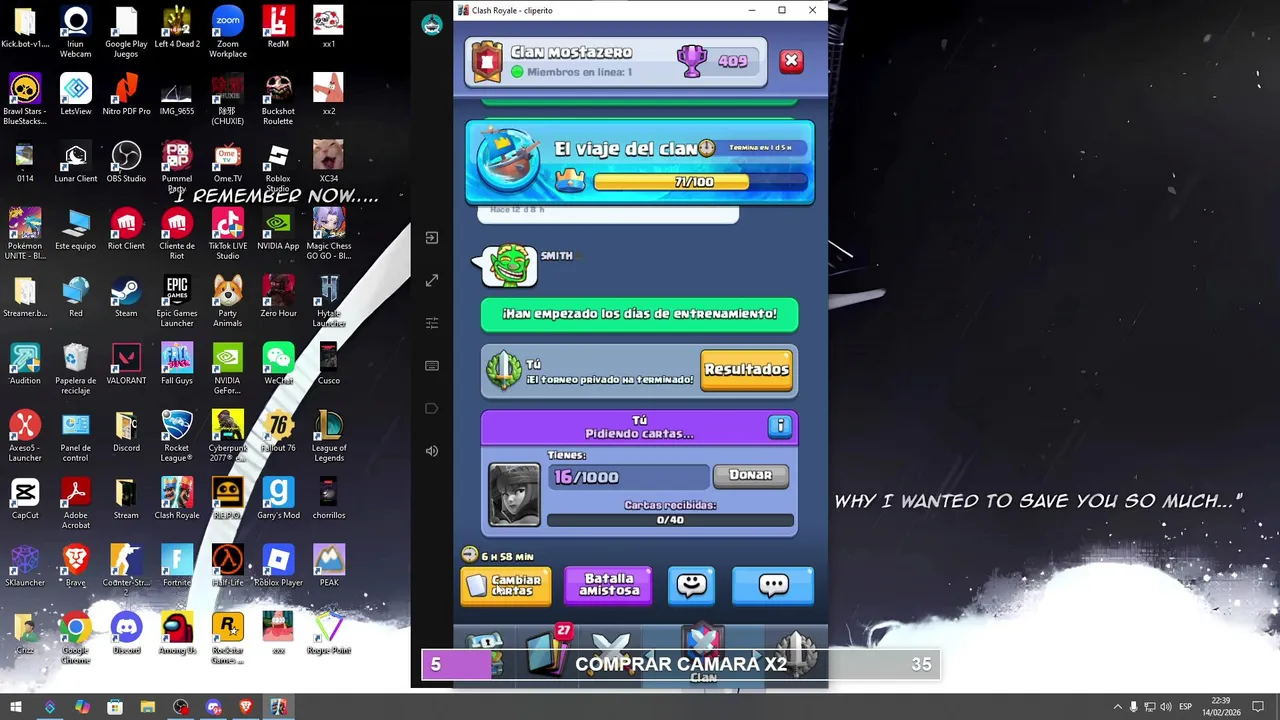Open Garry's Mod desktop shortcut
The height and width of the screenshot is (720, 1280).
(278, 497)
